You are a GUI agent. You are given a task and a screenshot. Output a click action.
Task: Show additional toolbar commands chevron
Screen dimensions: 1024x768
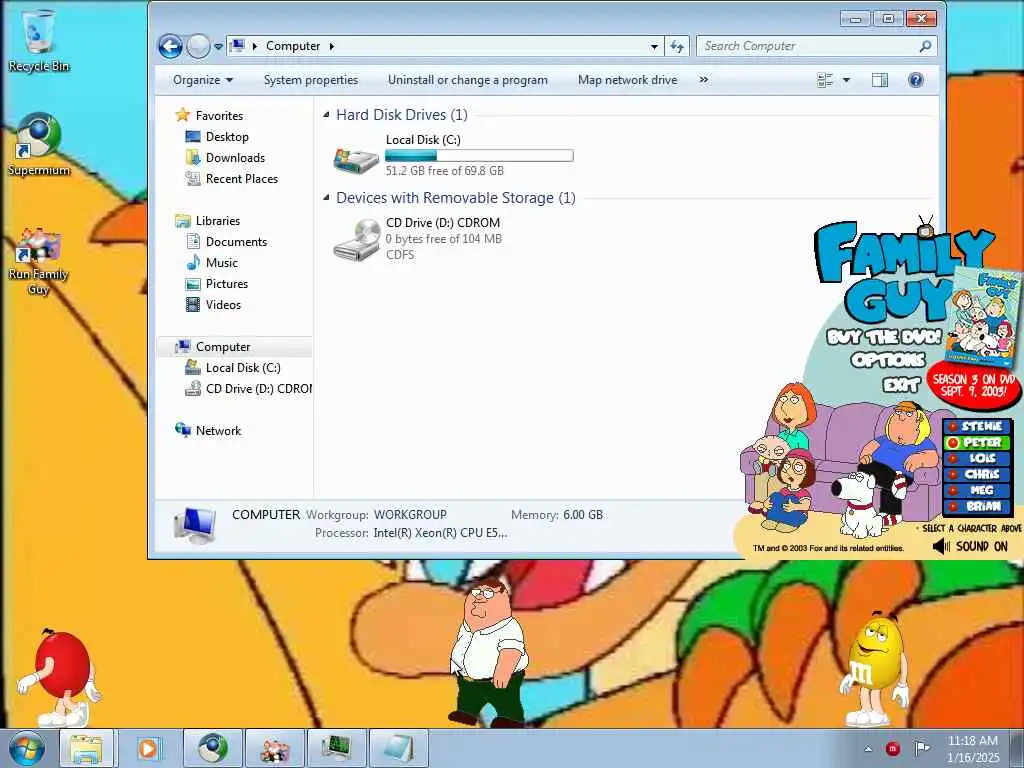[x=703, y=80]
